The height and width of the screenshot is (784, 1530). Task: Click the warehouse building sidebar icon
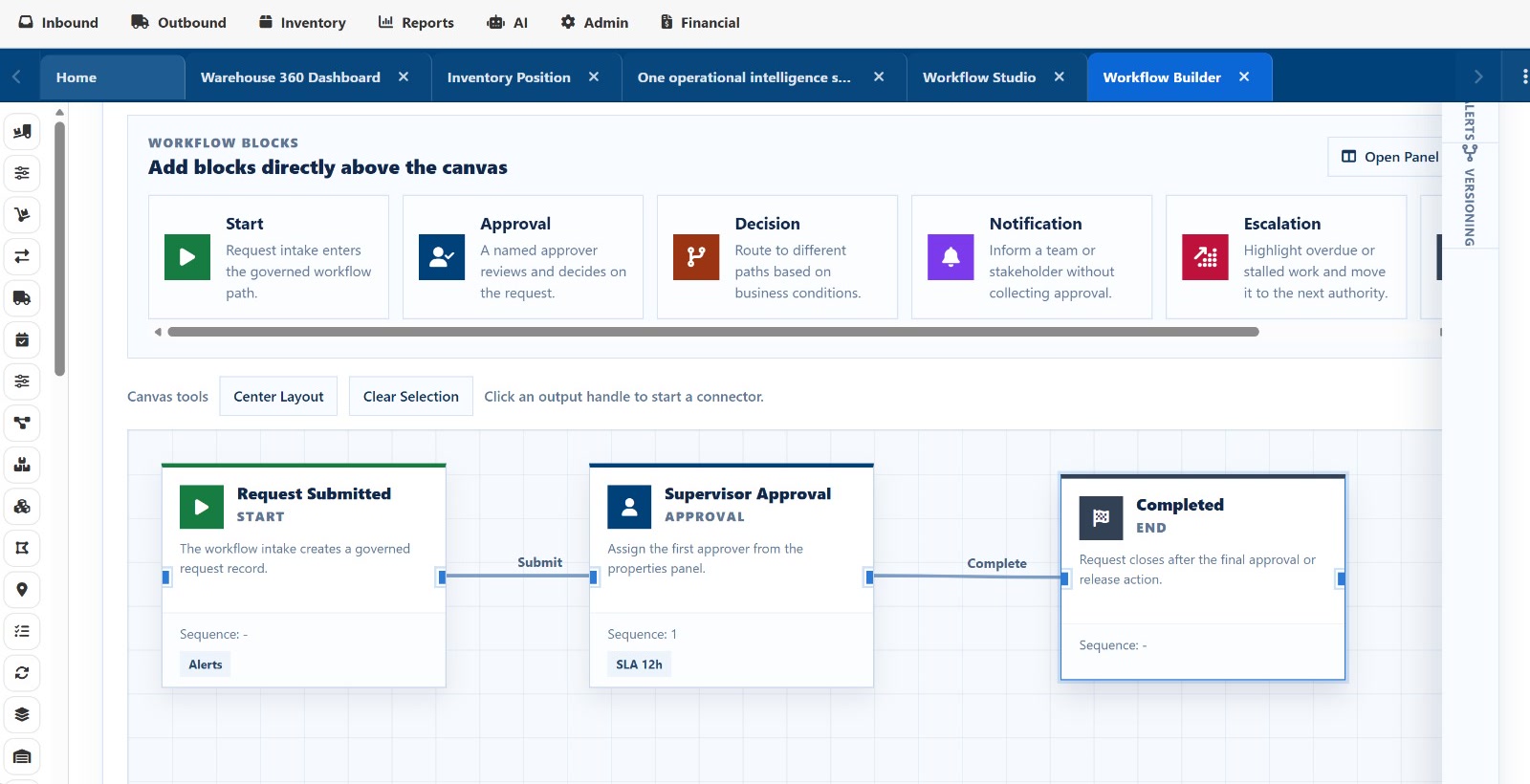pyautogui.click(x=22, y=756)
